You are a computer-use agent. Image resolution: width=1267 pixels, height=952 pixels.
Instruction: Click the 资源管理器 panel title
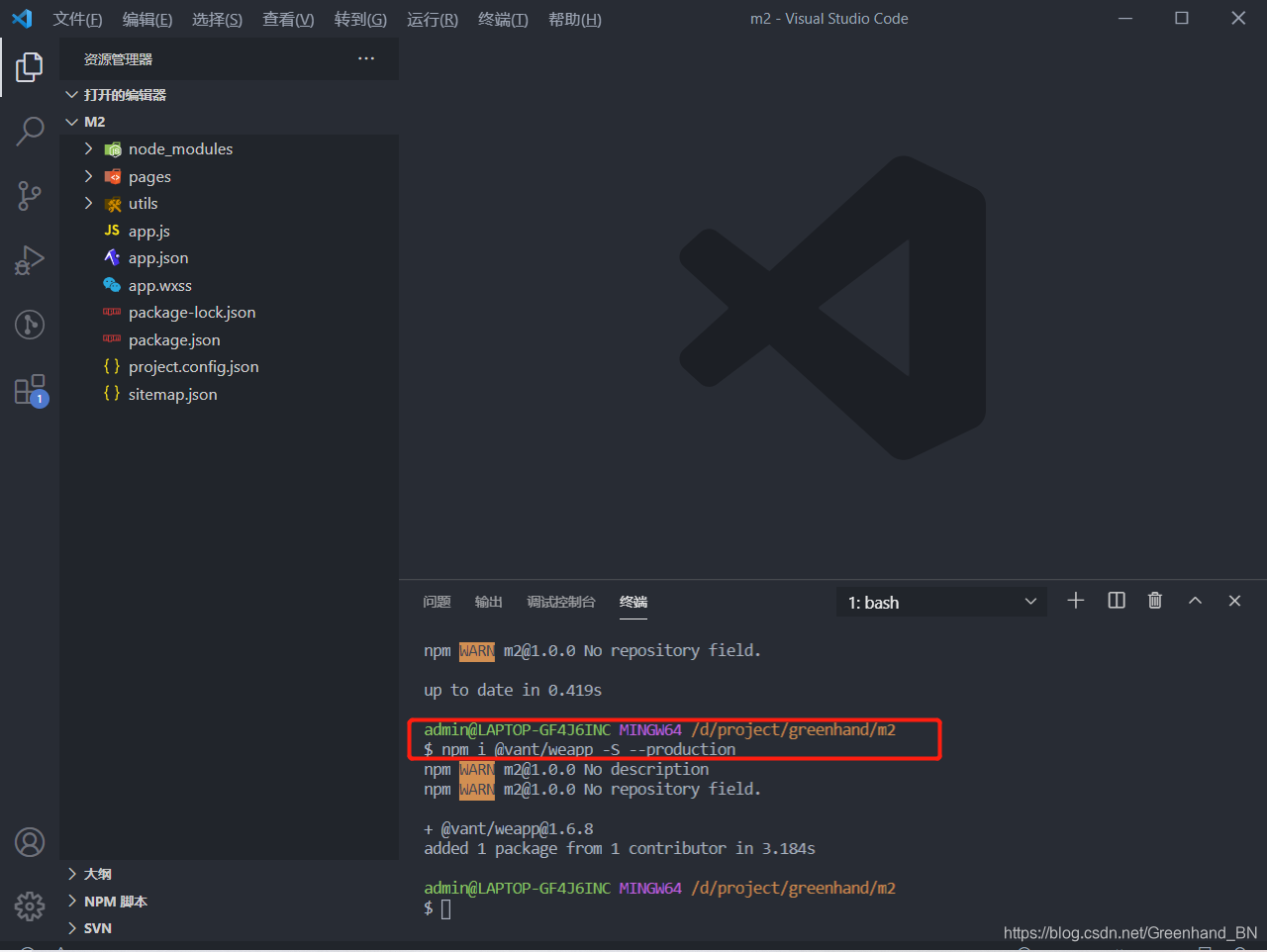pos(118,59)
